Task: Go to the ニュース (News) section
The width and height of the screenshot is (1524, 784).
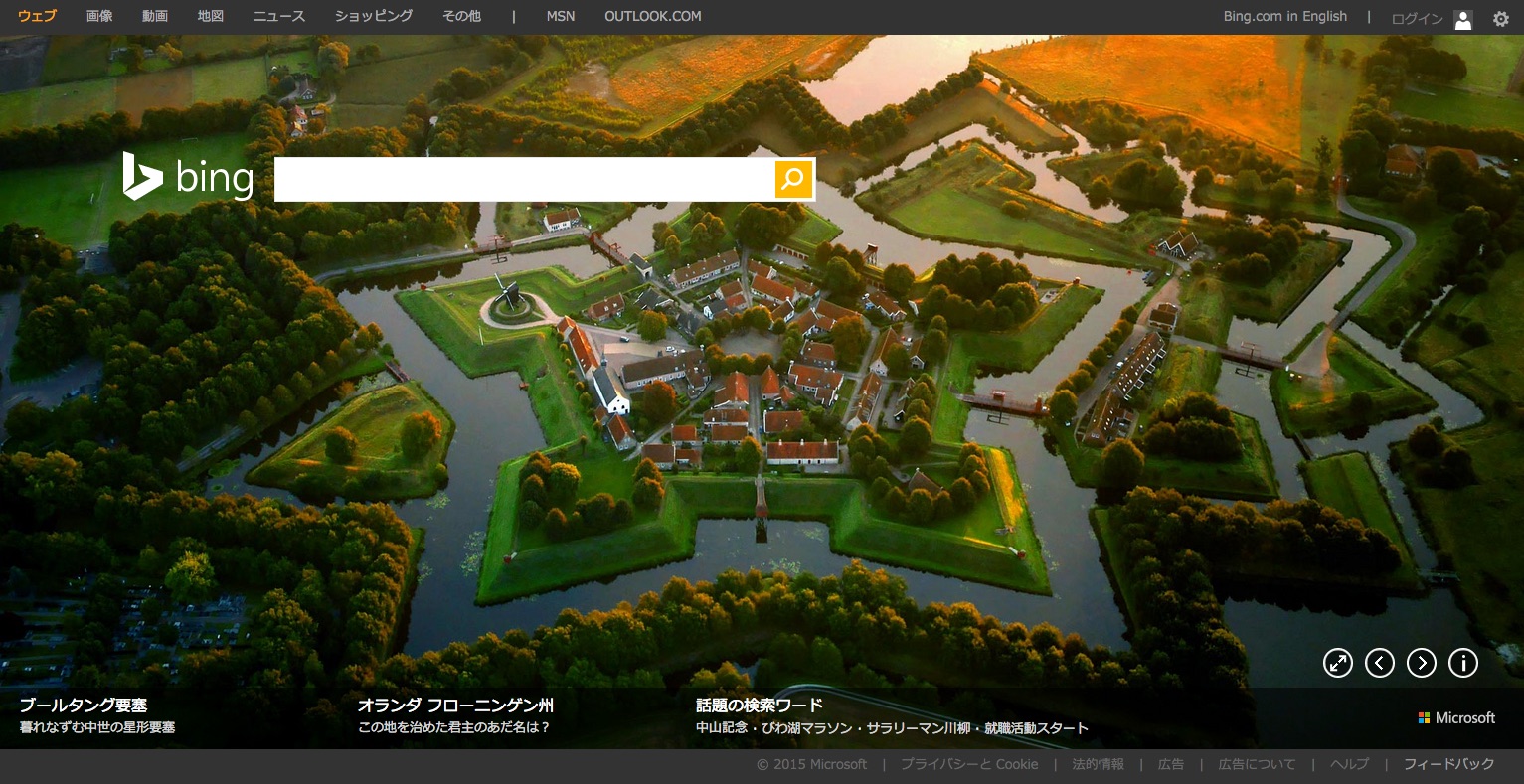Action: (279, 16)
